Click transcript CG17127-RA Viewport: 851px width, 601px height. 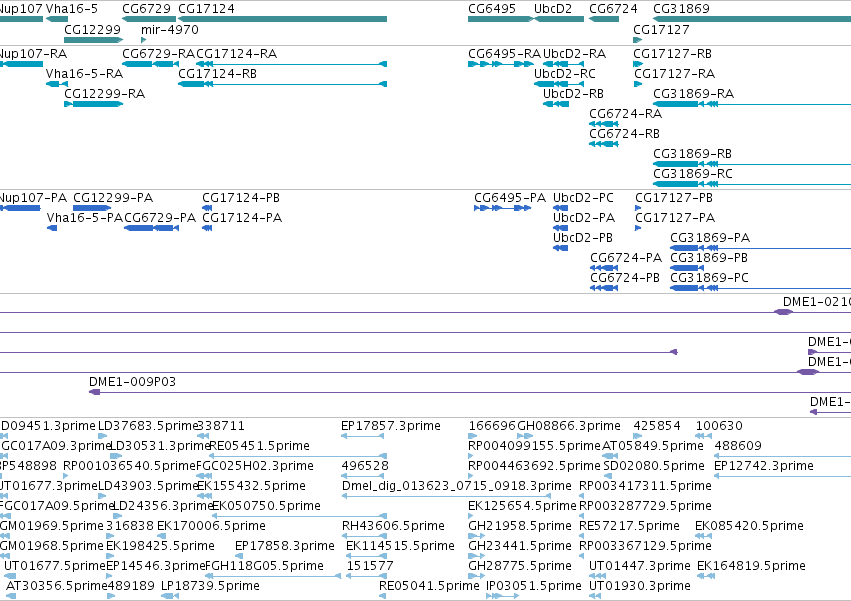638,84
